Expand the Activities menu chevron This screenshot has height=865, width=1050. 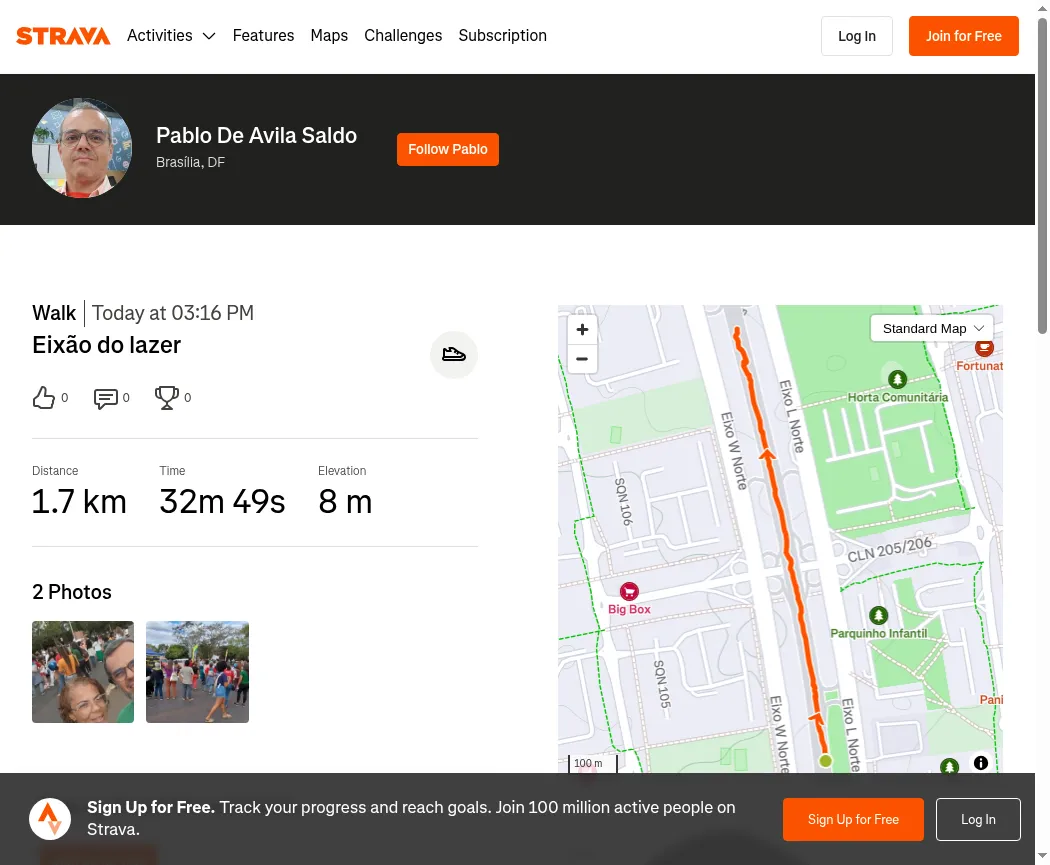209,36
